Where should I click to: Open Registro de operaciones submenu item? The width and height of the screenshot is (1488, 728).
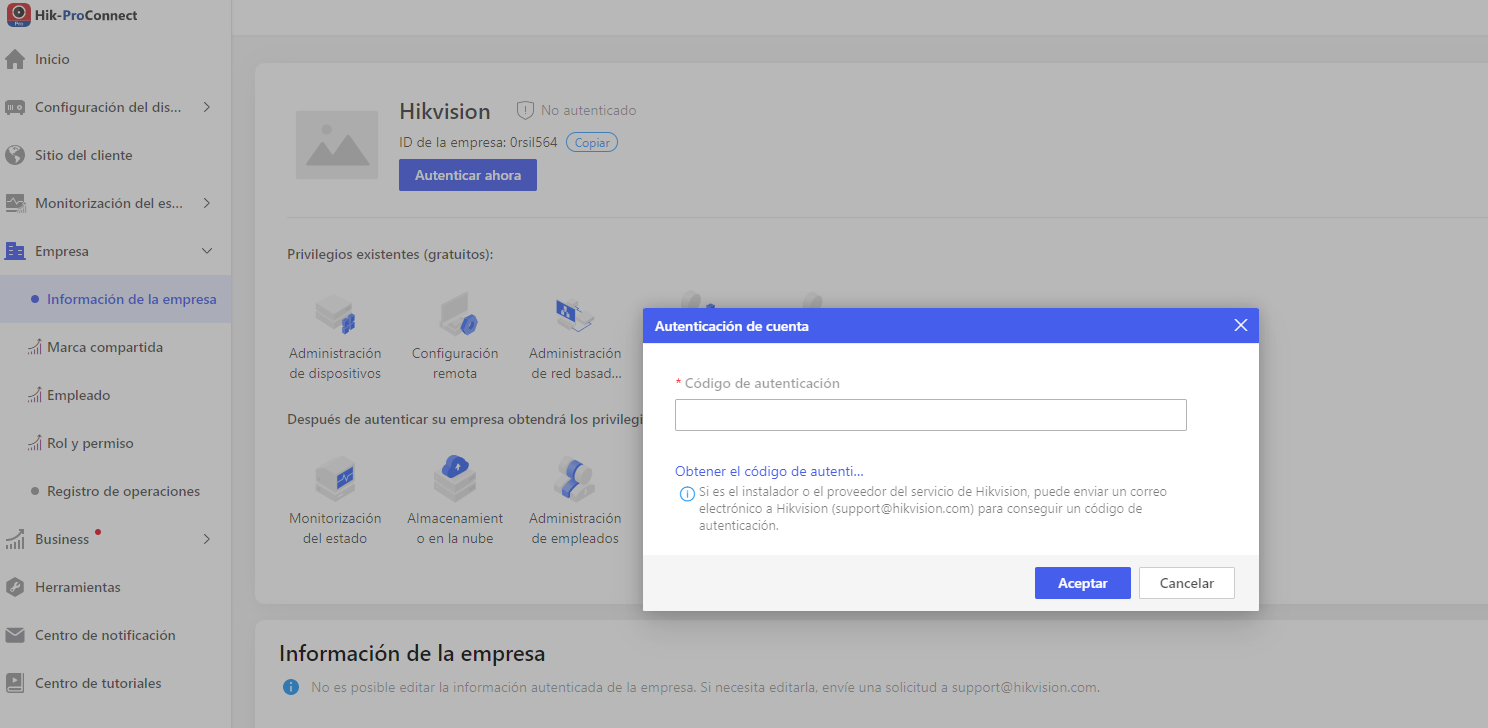(115, 491)
